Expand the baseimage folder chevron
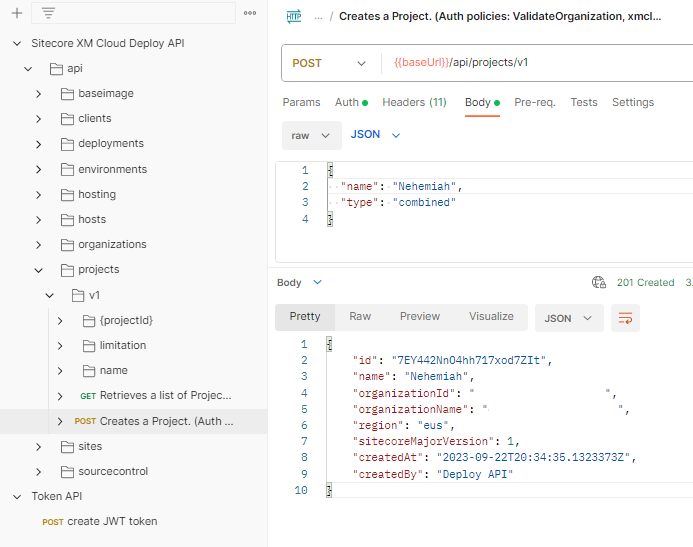Screen dimensions: 693x547 pos(38,94)
